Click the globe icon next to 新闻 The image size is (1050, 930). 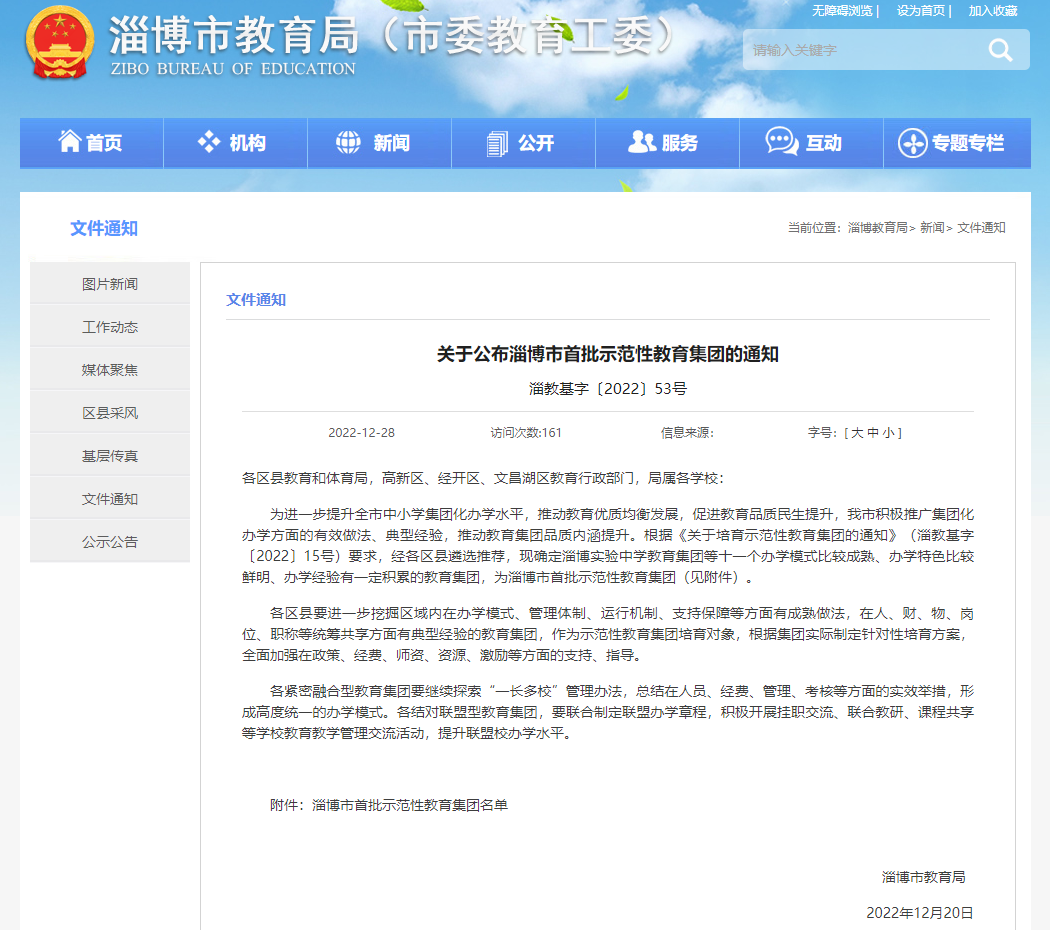tap(348, 141)
